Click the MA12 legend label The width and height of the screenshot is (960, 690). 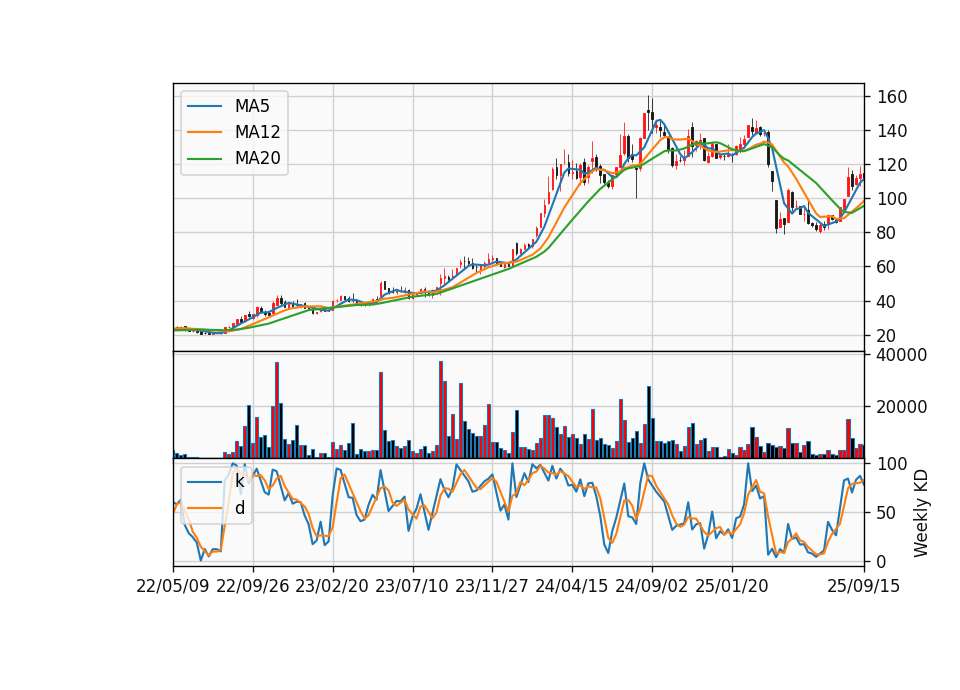[x=257, y=132]
